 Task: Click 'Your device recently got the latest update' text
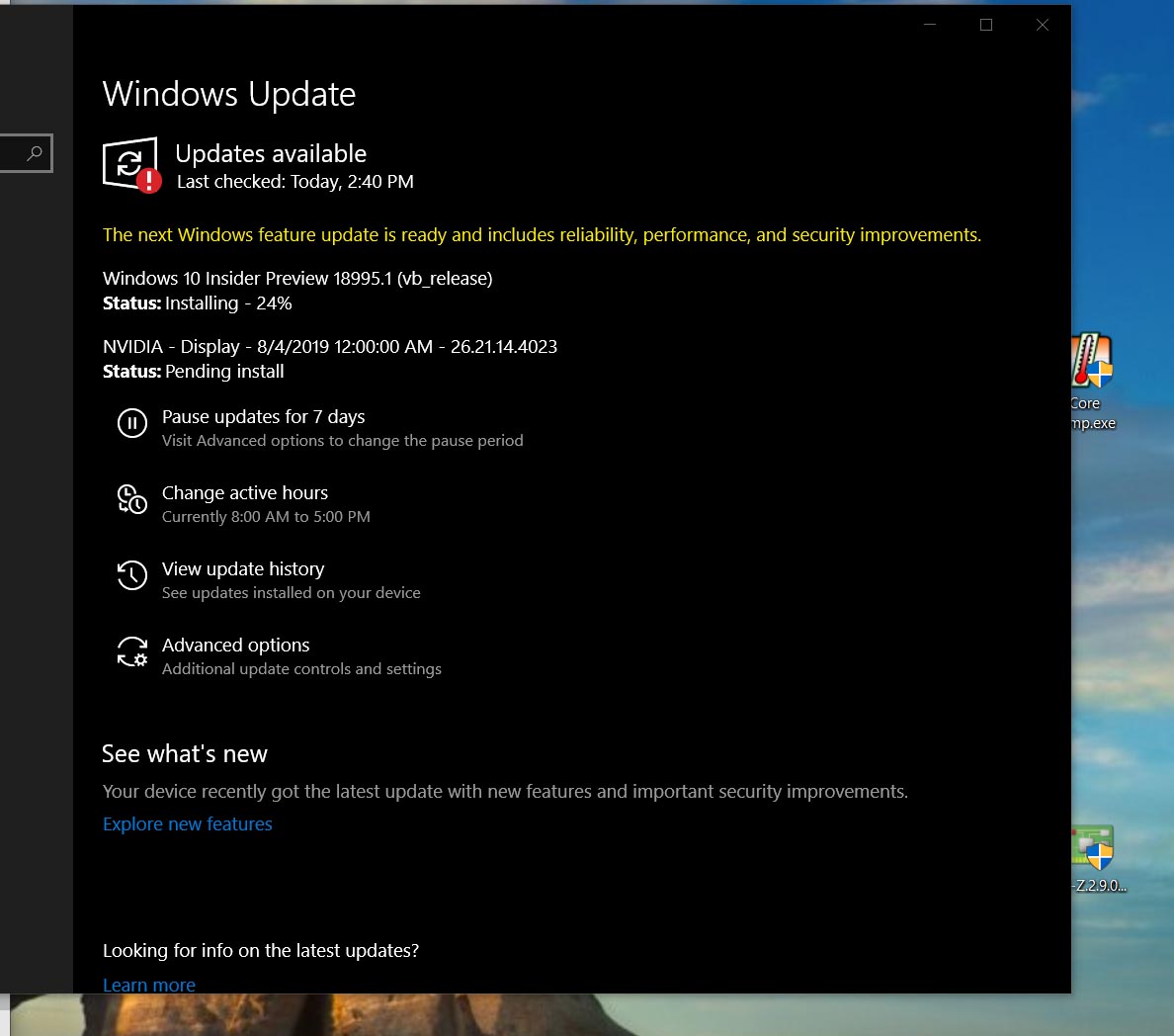point(505,791)
